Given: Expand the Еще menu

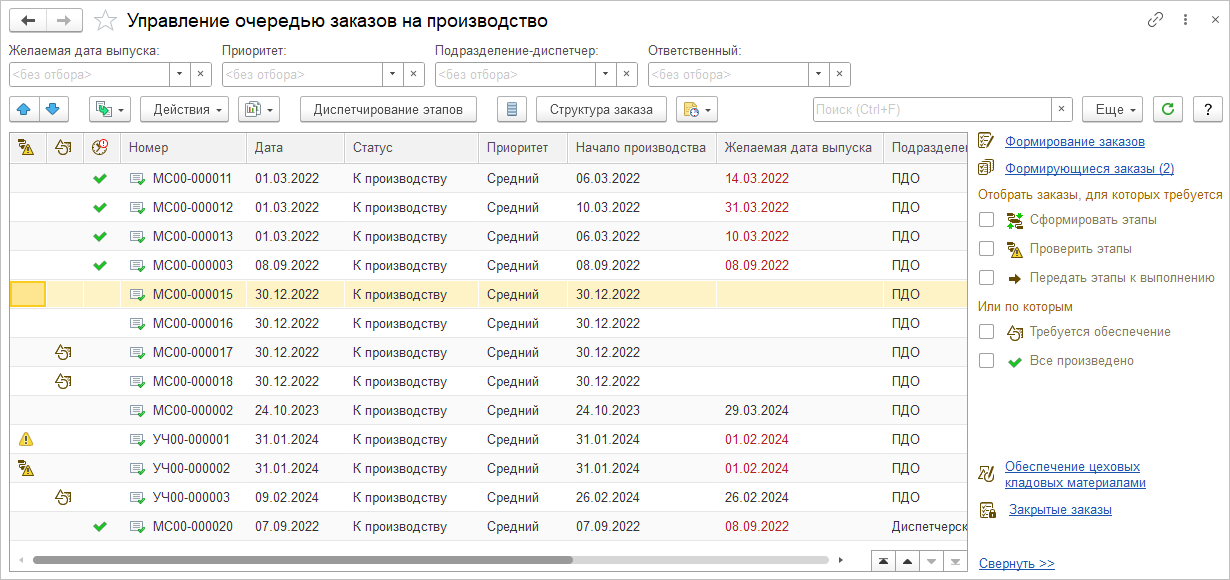Looking at the screenshot, I should (1115, 109).
